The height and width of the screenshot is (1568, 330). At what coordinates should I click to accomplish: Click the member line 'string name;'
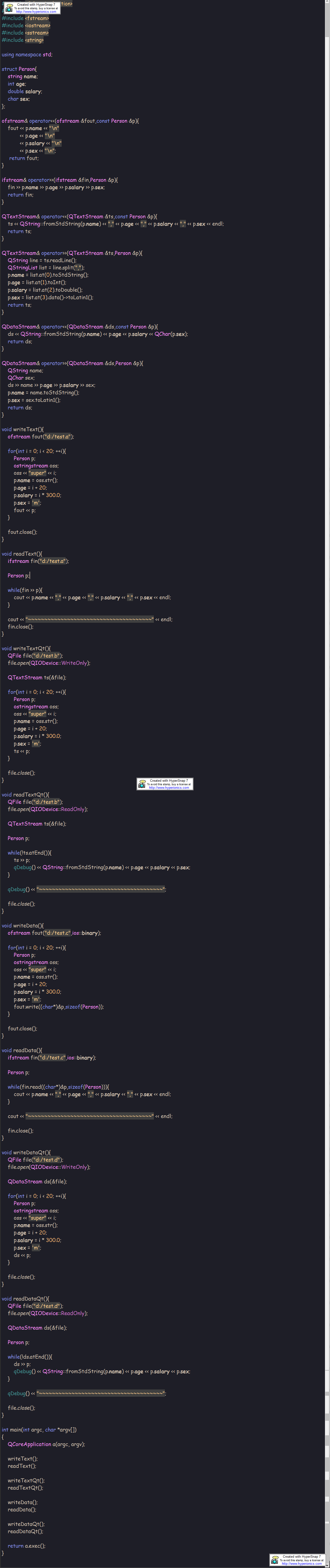pyautogui.click(x=23, y=77)
